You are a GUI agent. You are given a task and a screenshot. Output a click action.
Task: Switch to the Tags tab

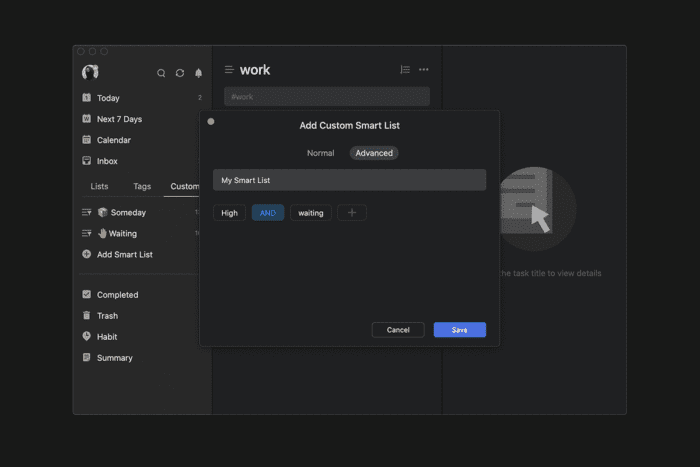142,186
